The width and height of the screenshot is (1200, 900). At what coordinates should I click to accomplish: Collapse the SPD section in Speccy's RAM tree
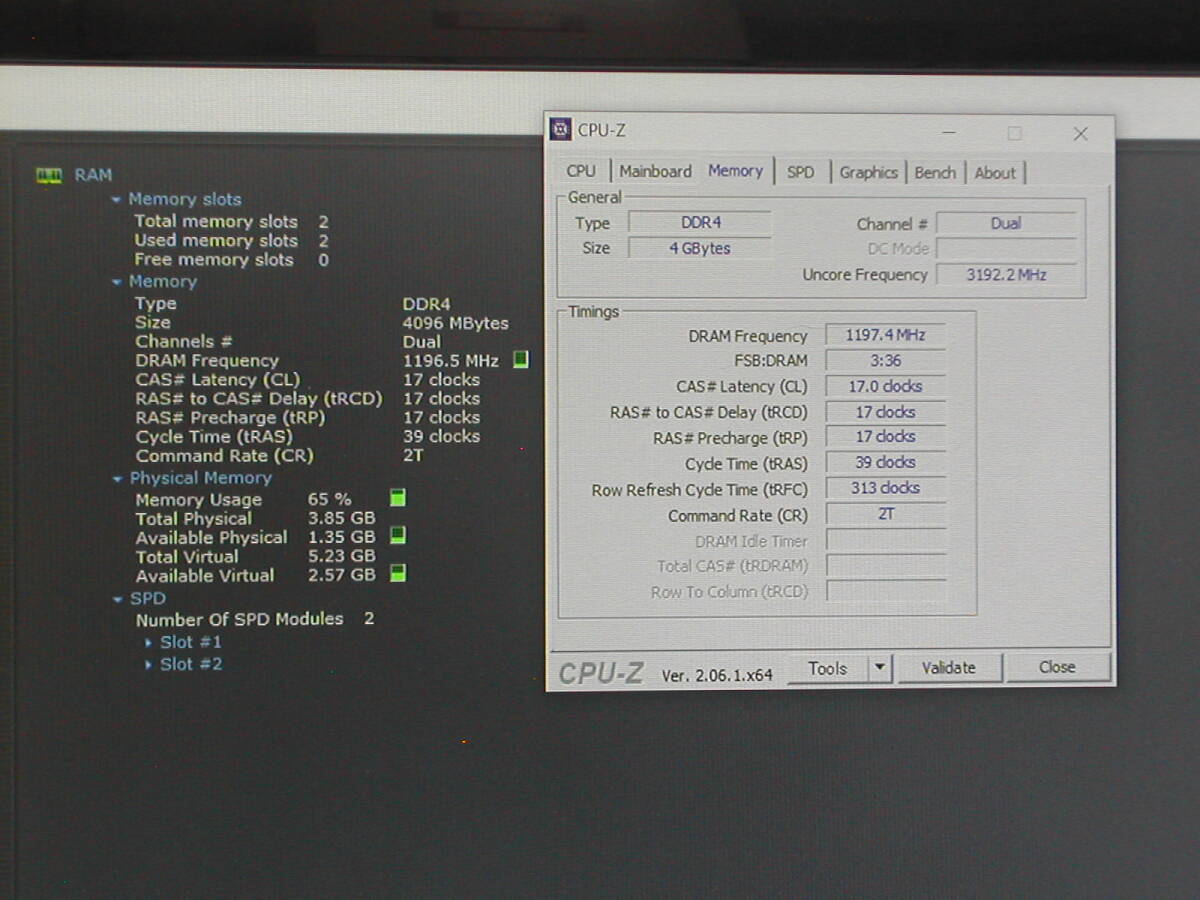[x=118, y=600]
